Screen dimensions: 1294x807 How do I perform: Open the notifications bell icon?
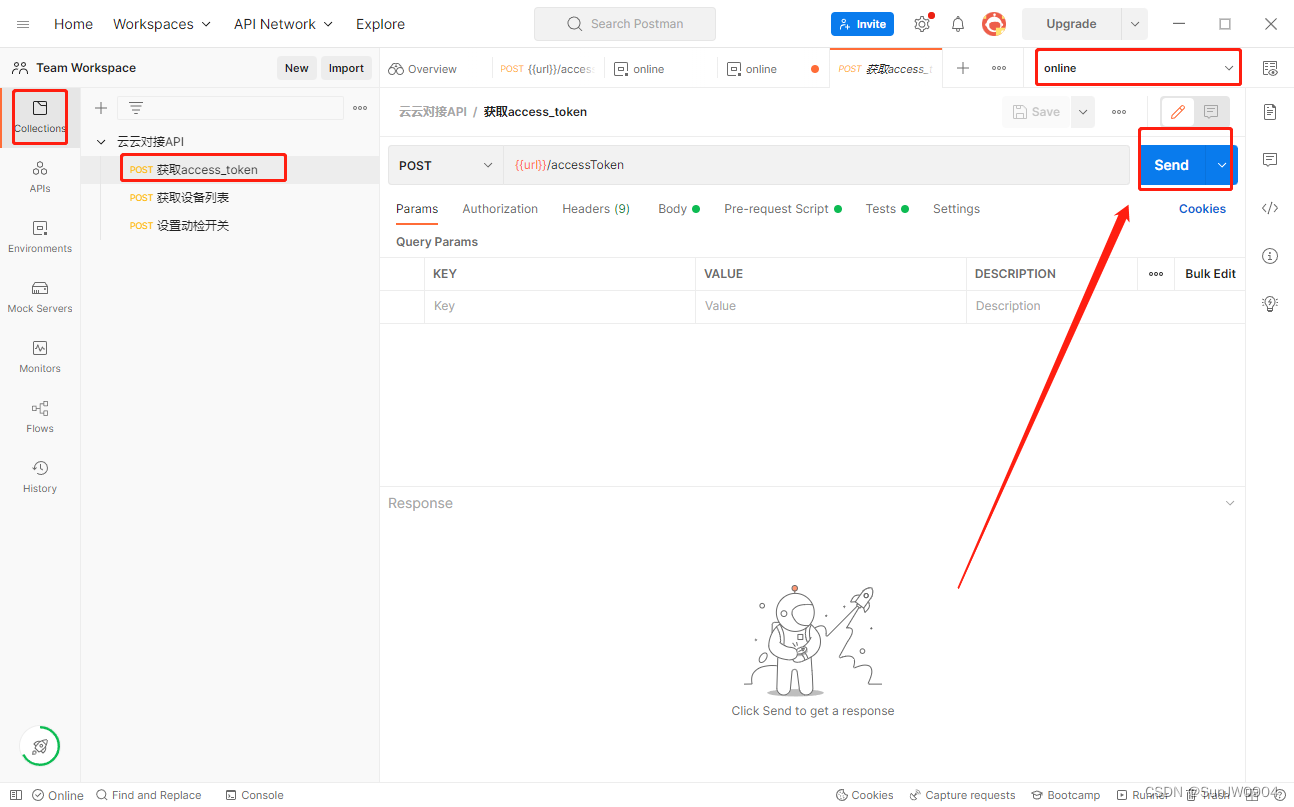coord(958,24)
